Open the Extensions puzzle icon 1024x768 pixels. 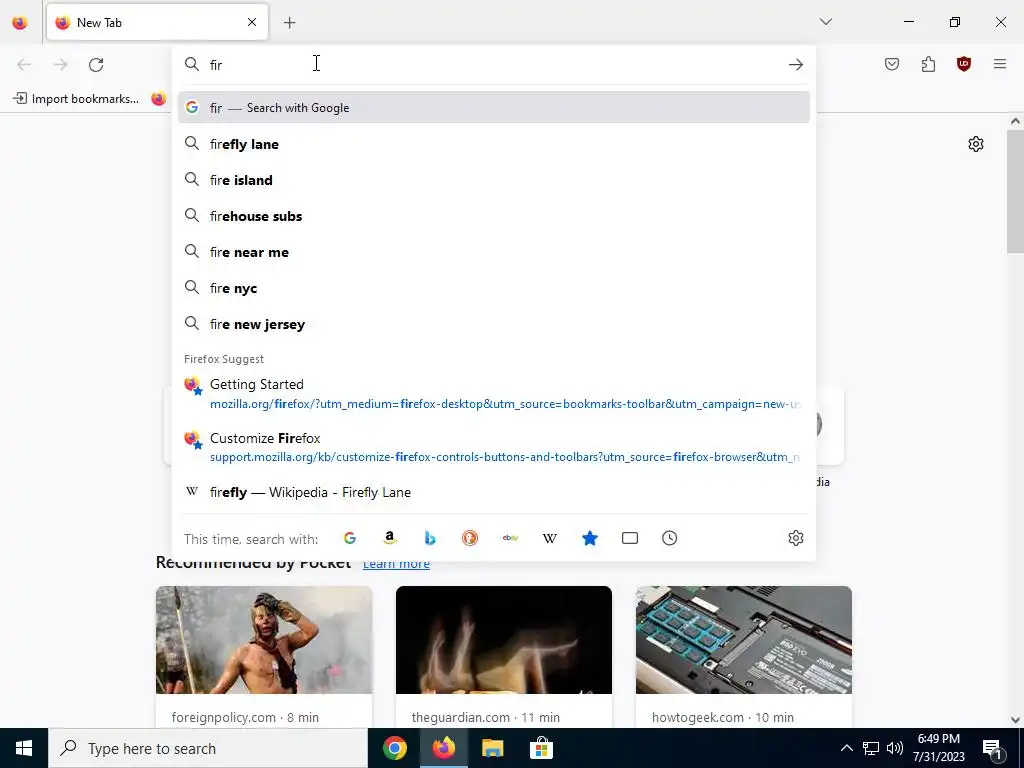click(928, 64)
